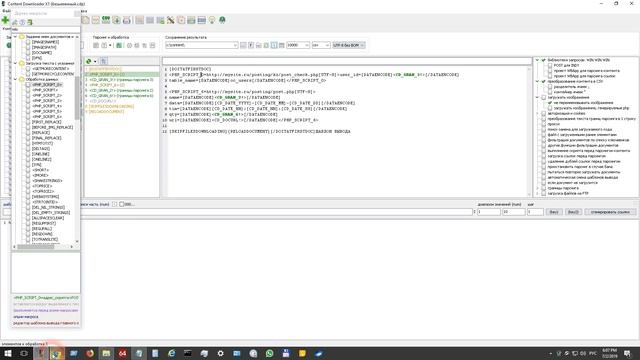Collapse the 'Загрузка текста' folder in macro tree
This screenshot has height=360, width=640.
point(16,63)
